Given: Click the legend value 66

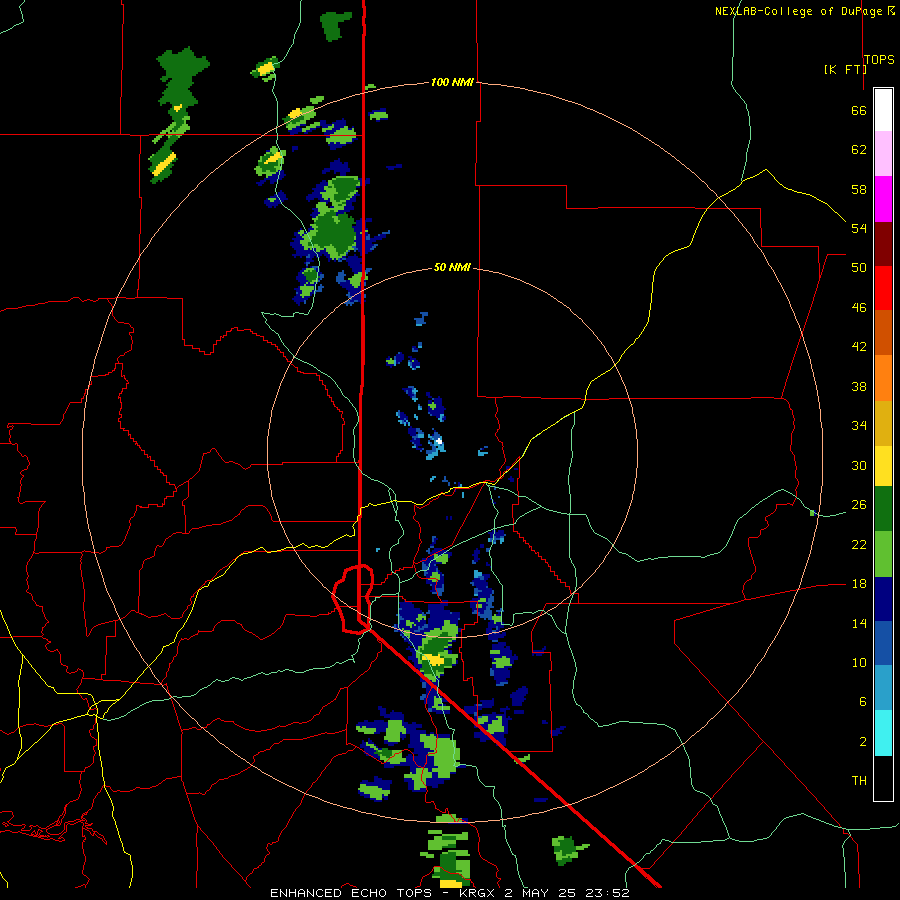Looking at the screenshot, I should (859, 110).
